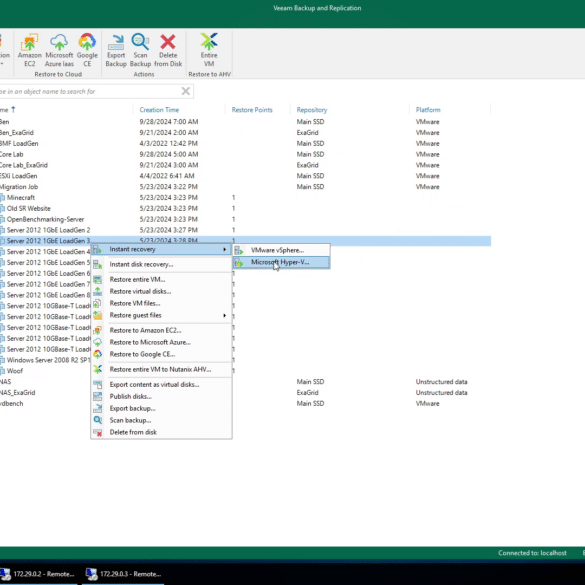Clear the search box with X
The image size is (585, 585).
(x=185, y=91)
